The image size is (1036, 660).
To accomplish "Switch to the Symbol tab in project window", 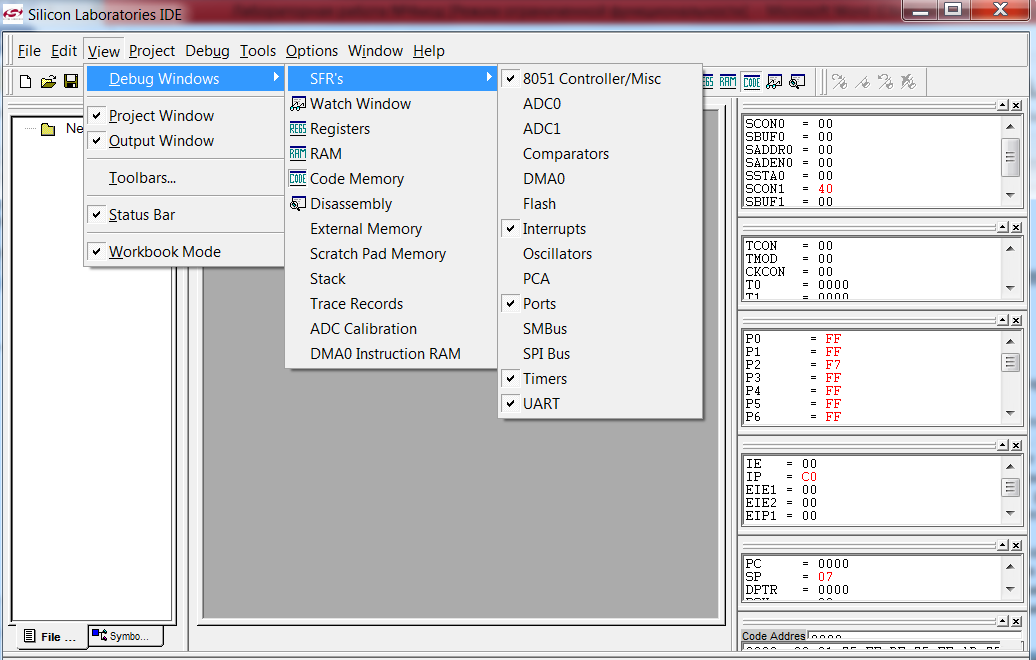I will tap(126, 636).
